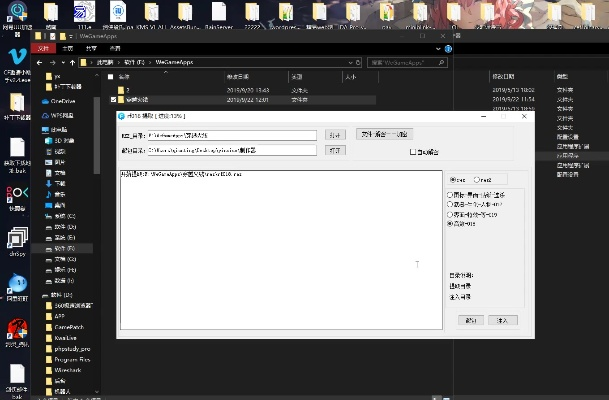Click the POK desktop shortcut icon
The image size is (609, 400).
pyautogui.click(x=17, y=190)
